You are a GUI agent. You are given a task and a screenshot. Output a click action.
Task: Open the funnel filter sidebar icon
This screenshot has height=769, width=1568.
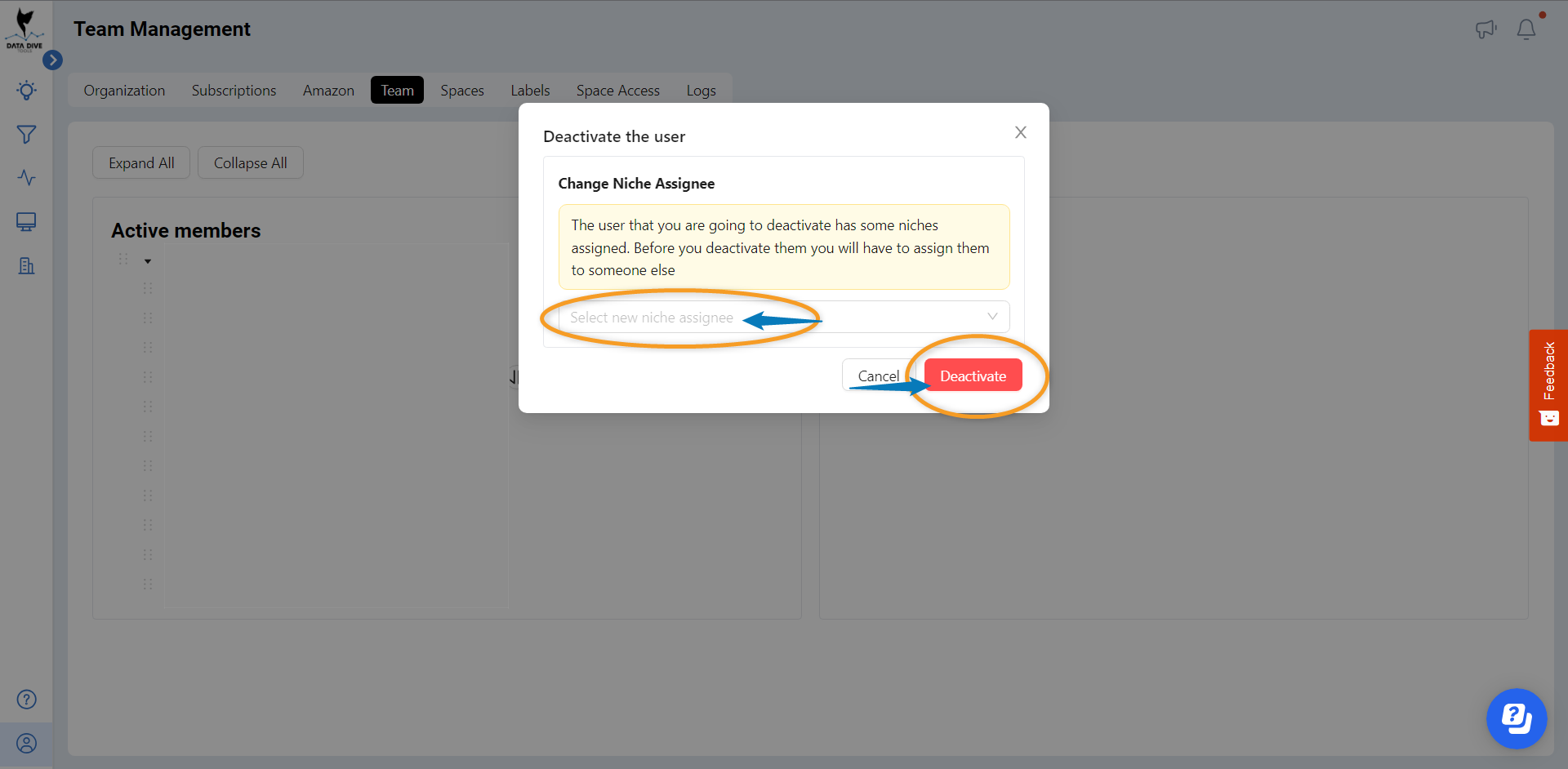[26, 135]
